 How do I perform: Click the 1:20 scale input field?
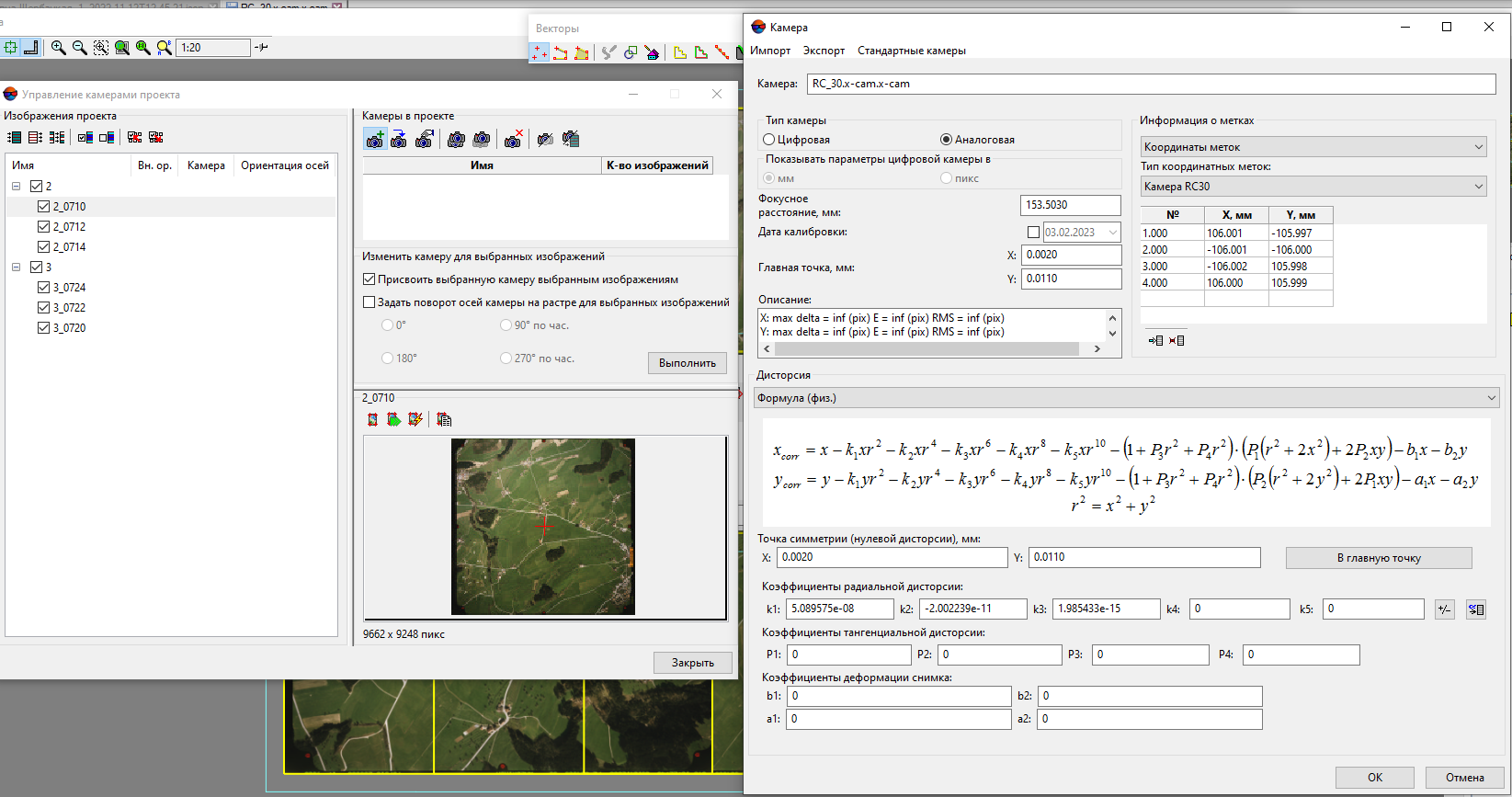point(214,48)
